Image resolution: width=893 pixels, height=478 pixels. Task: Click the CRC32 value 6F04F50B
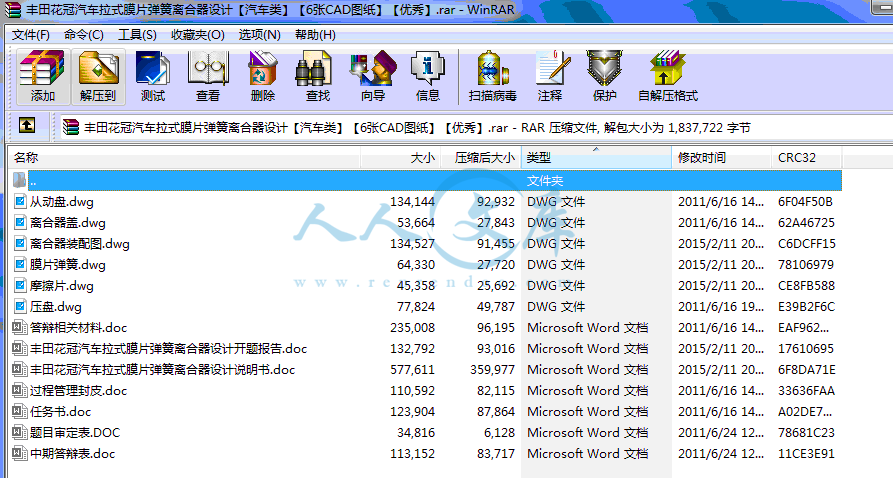click(x=805, y=202)
